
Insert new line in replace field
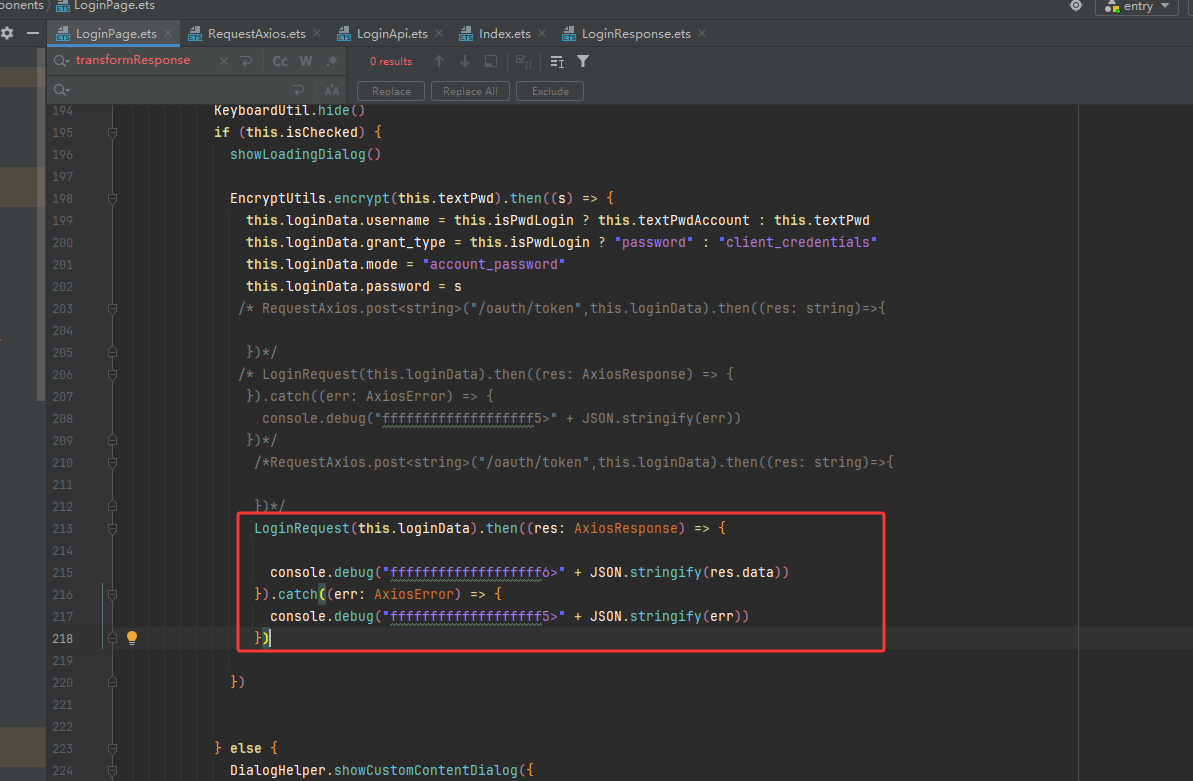tap(298, 91)
